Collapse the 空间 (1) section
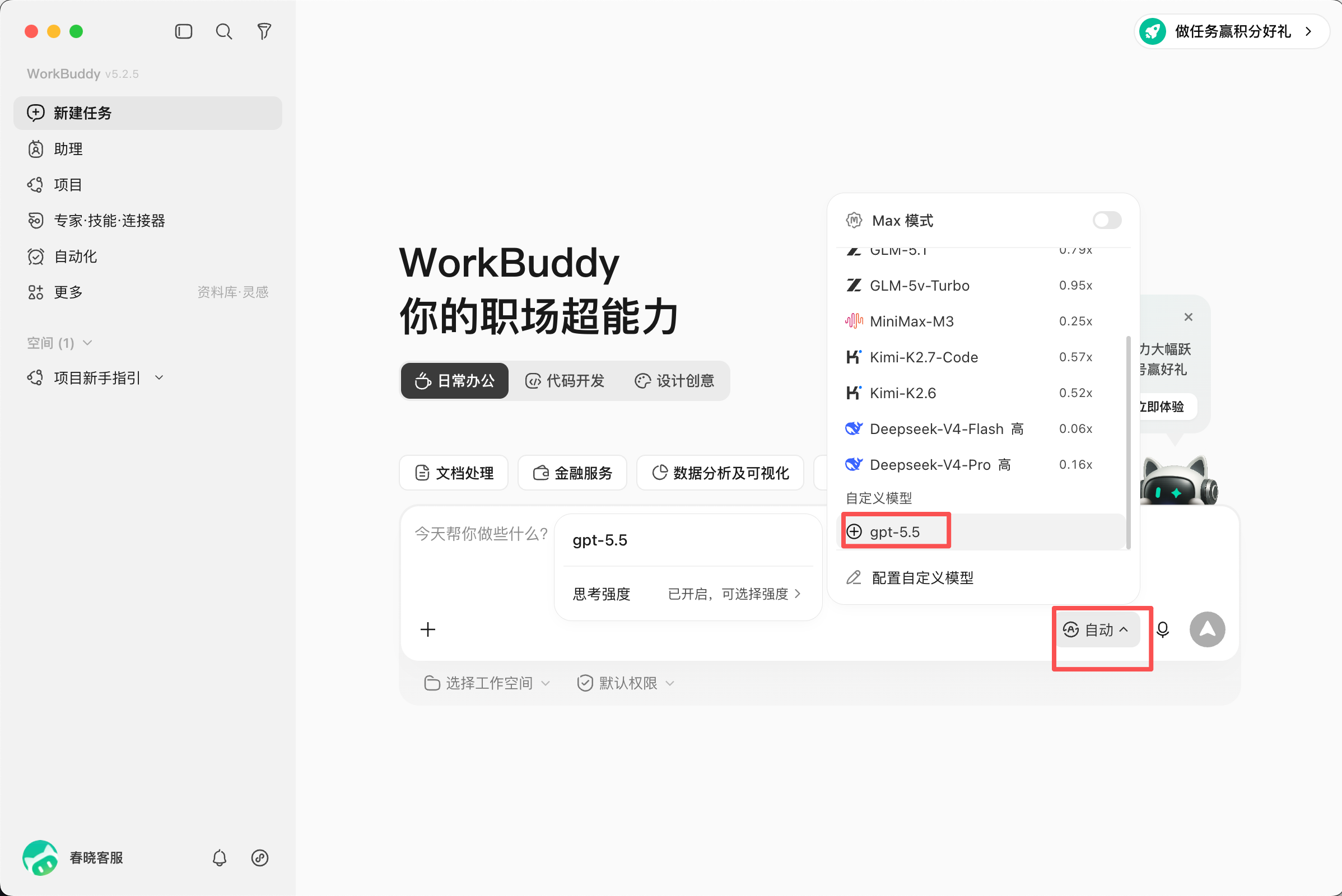The width and height of the screenshot is (1342, 896). tap(59, 343)
